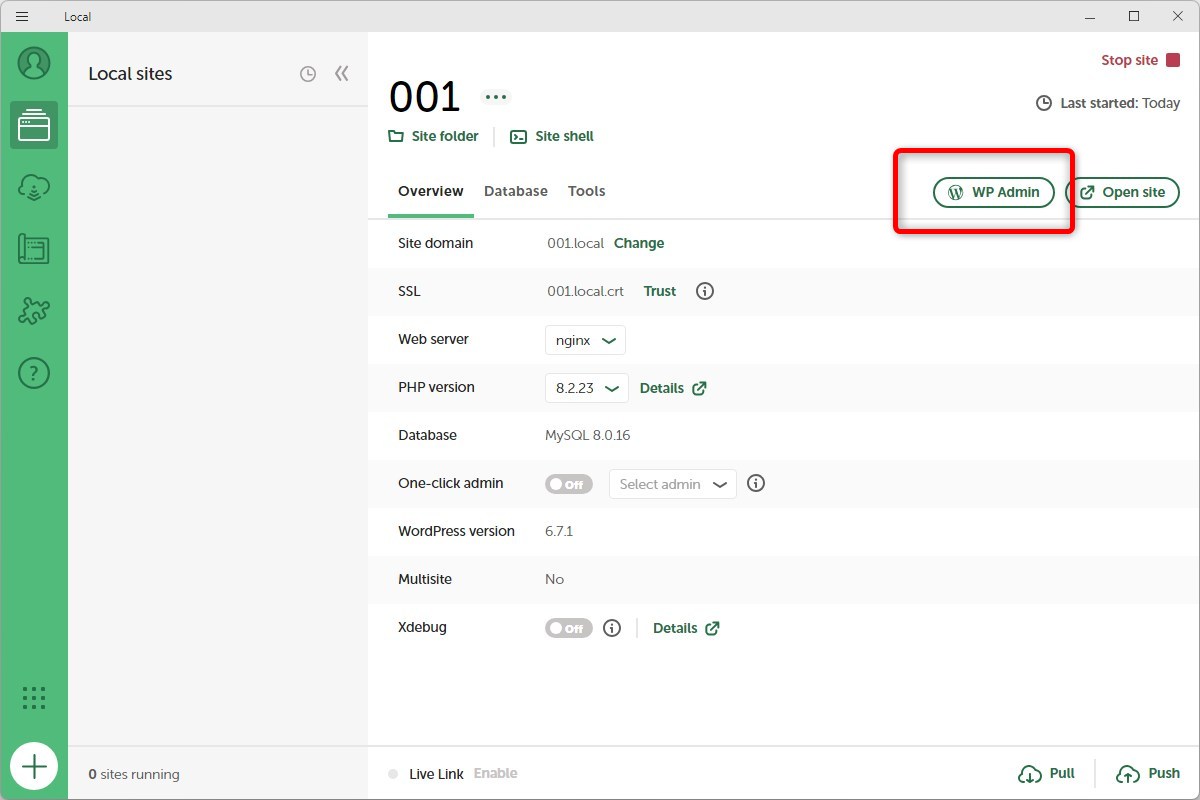This screenshot has height=800, width=1200.
Task: Switch to the Database tab
Action: [516, 191]
